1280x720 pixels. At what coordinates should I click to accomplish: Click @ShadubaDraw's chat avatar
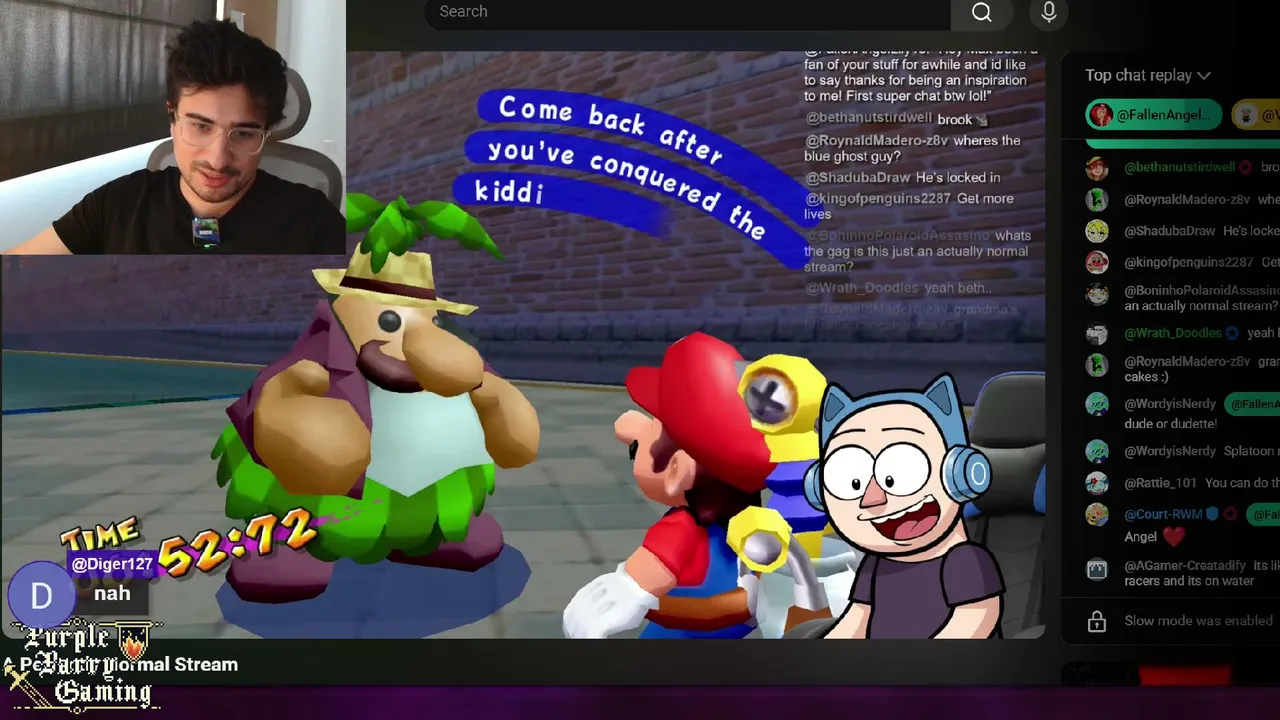(x=1097, y=231)
